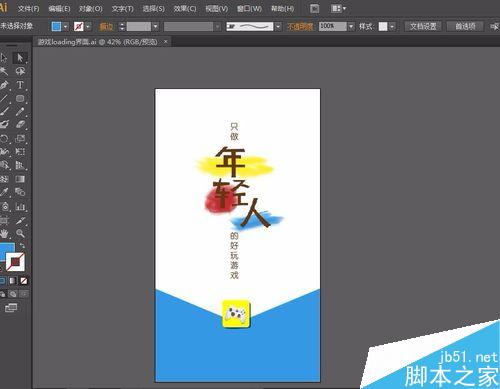Select the Blob Brush tool

point(4,125)
